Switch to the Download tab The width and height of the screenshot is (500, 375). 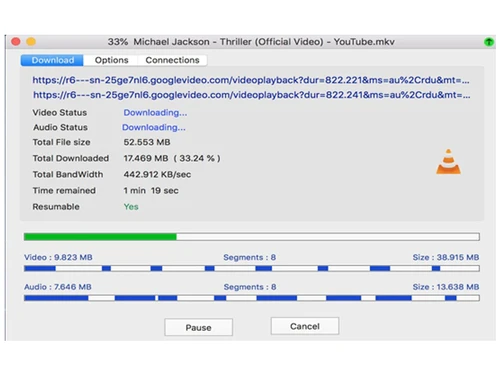[52, 60]
